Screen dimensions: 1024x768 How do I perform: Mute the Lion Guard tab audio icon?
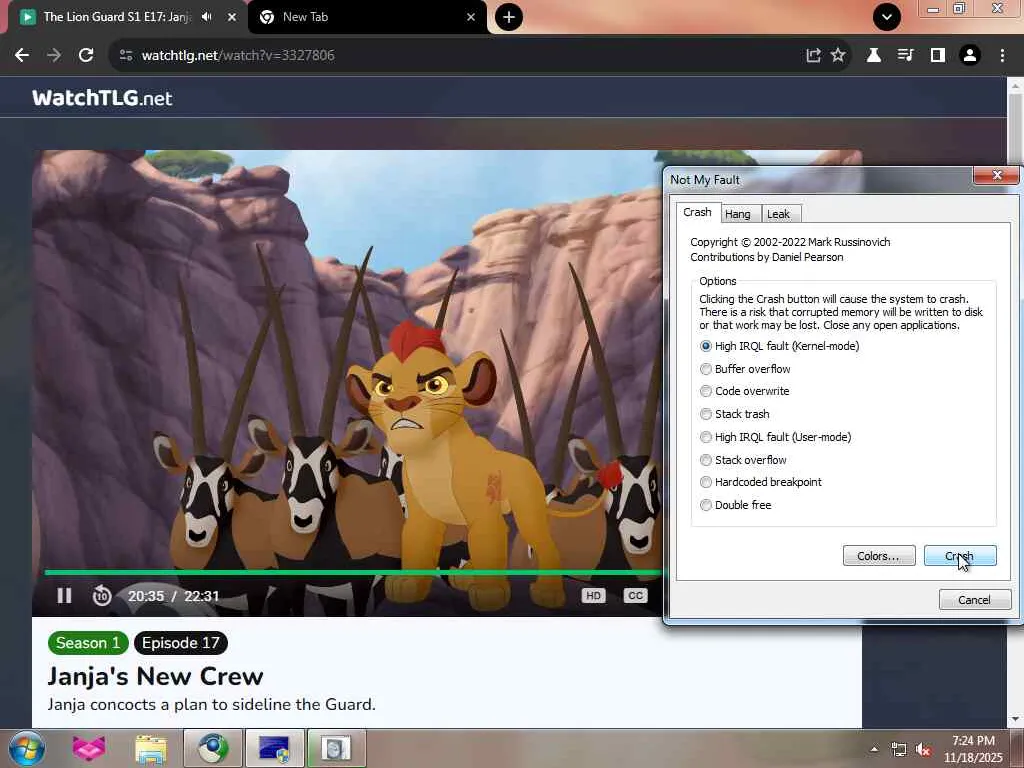click(x=207, y=17)
